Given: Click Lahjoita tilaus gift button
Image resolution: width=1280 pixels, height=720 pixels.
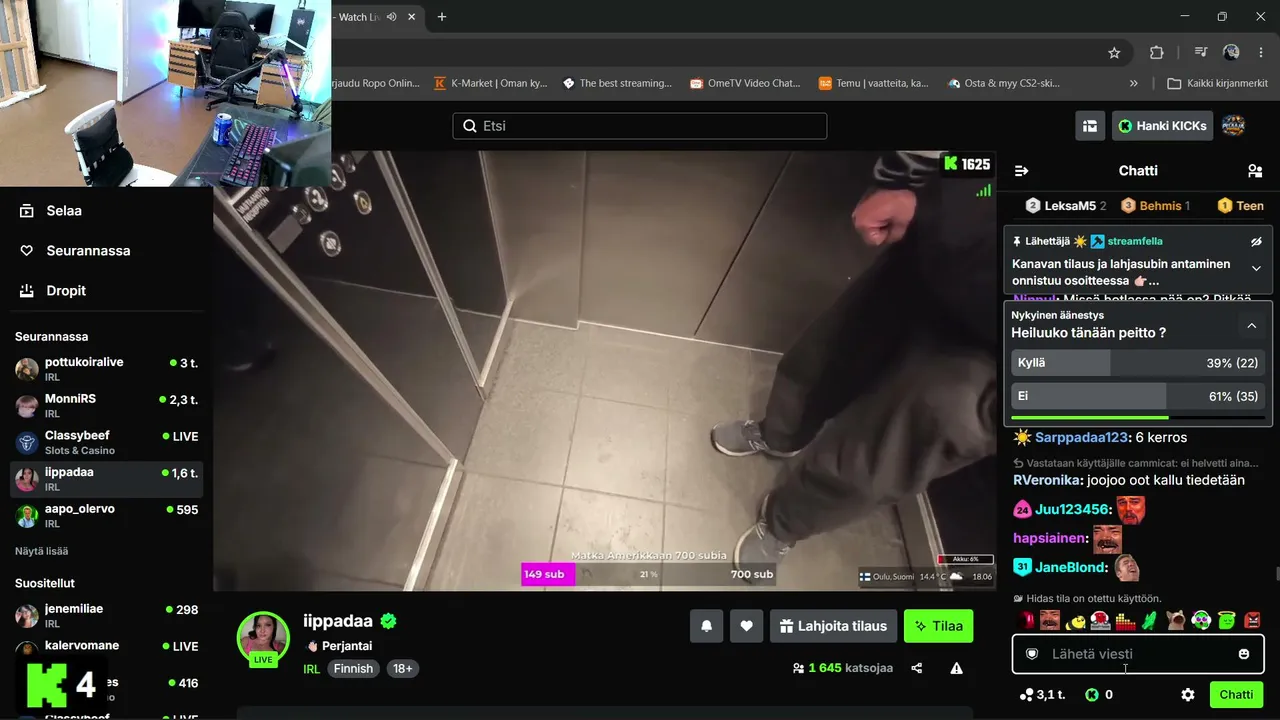Looking at the screenshot, I should [x=832, y=626].
